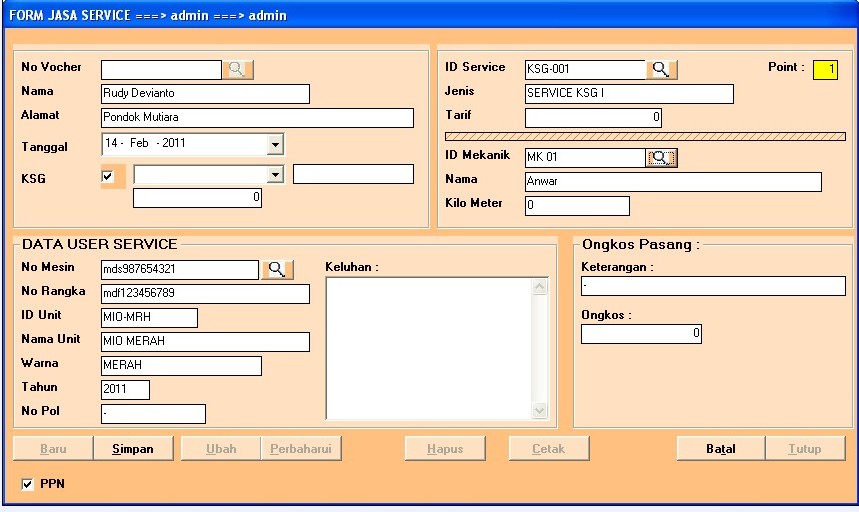Screen dimensions: 859x512
Task: Click the Simpan button
Action: click(x=133, y=448)
